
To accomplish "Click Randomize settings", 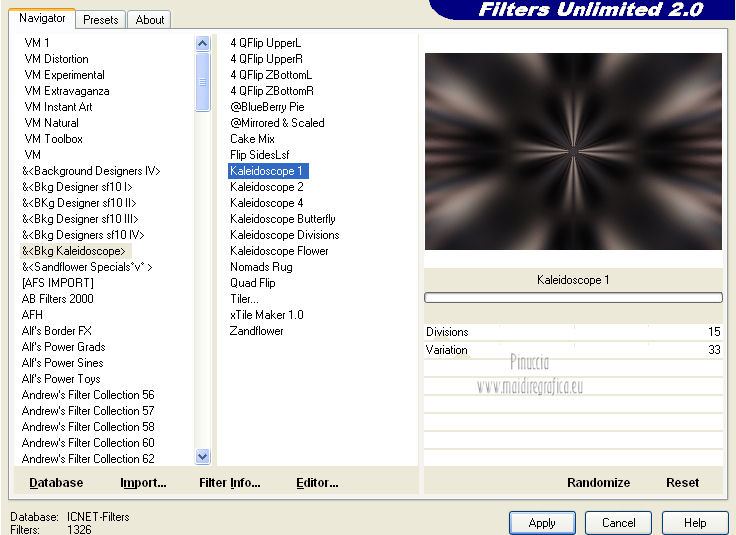I will [x=598, y=482].
